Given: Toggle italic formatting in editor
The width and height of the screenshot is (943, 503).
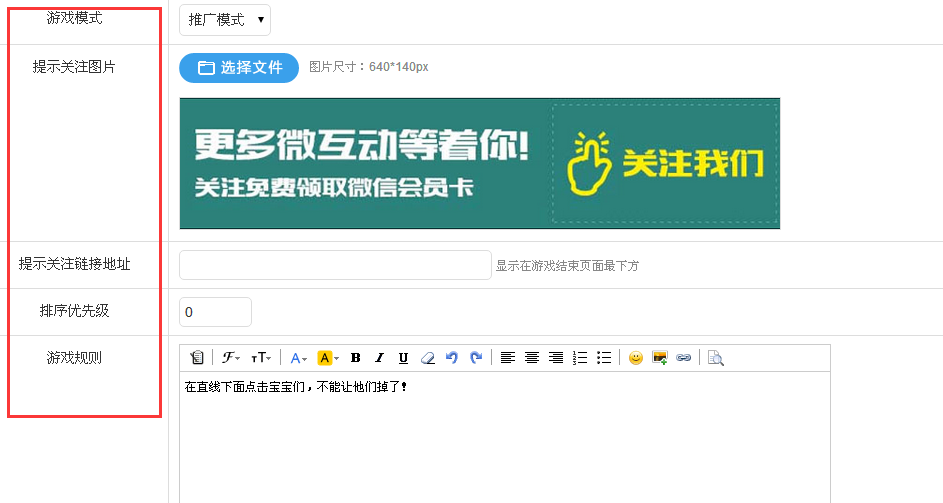Looking at the screenshot, I should [379, 358].
